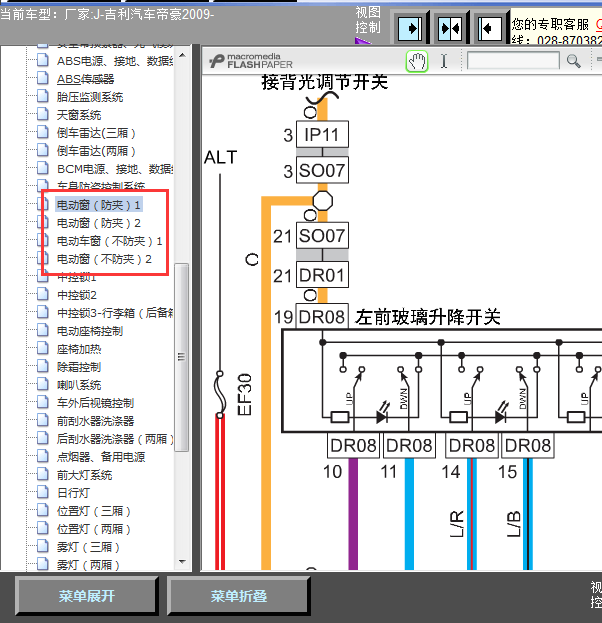Open the 日行灯 entry
602x623 pixels.
[x=73, y=493]
